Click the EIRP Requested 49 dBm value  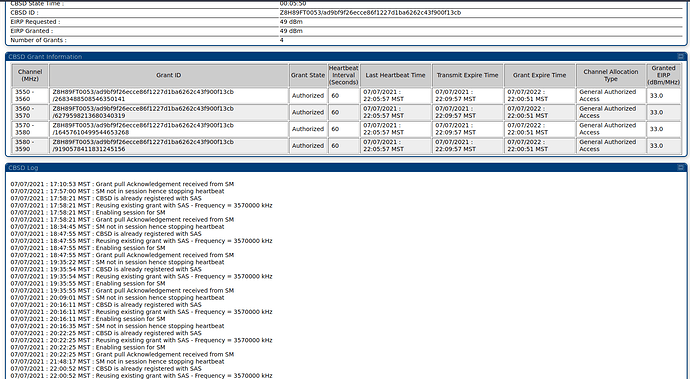coord(291,22)
